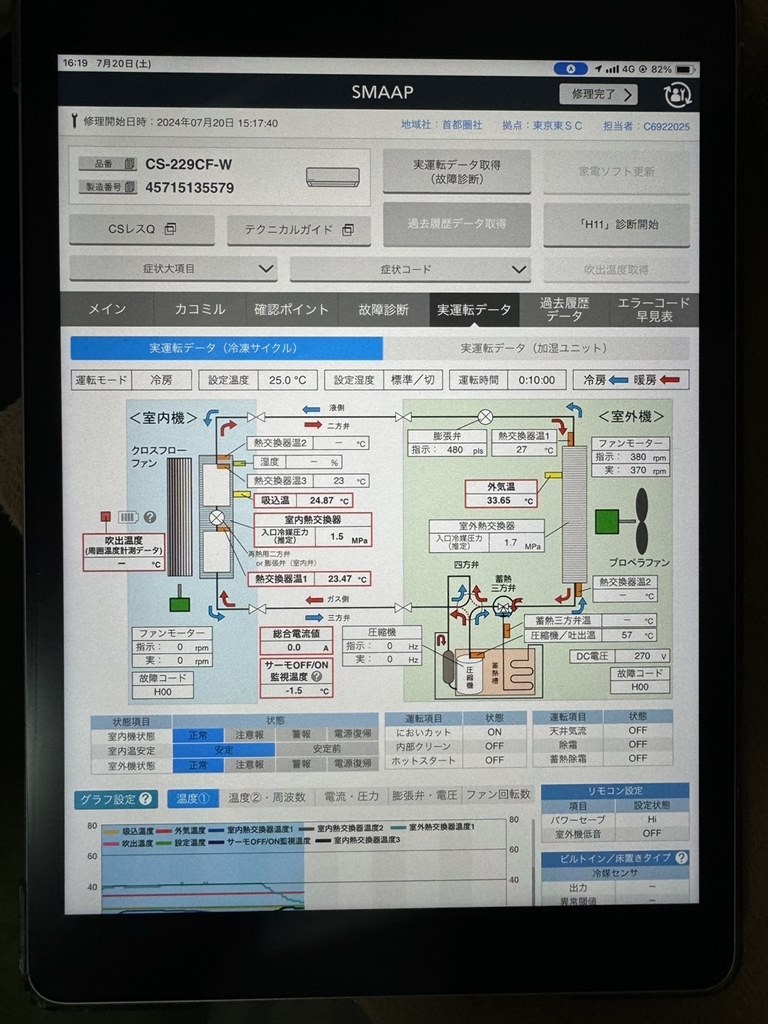Screen dimensions: 768x1024
Task: Switch to the エラーコード早見表 tab
Action: pos(654,309)
